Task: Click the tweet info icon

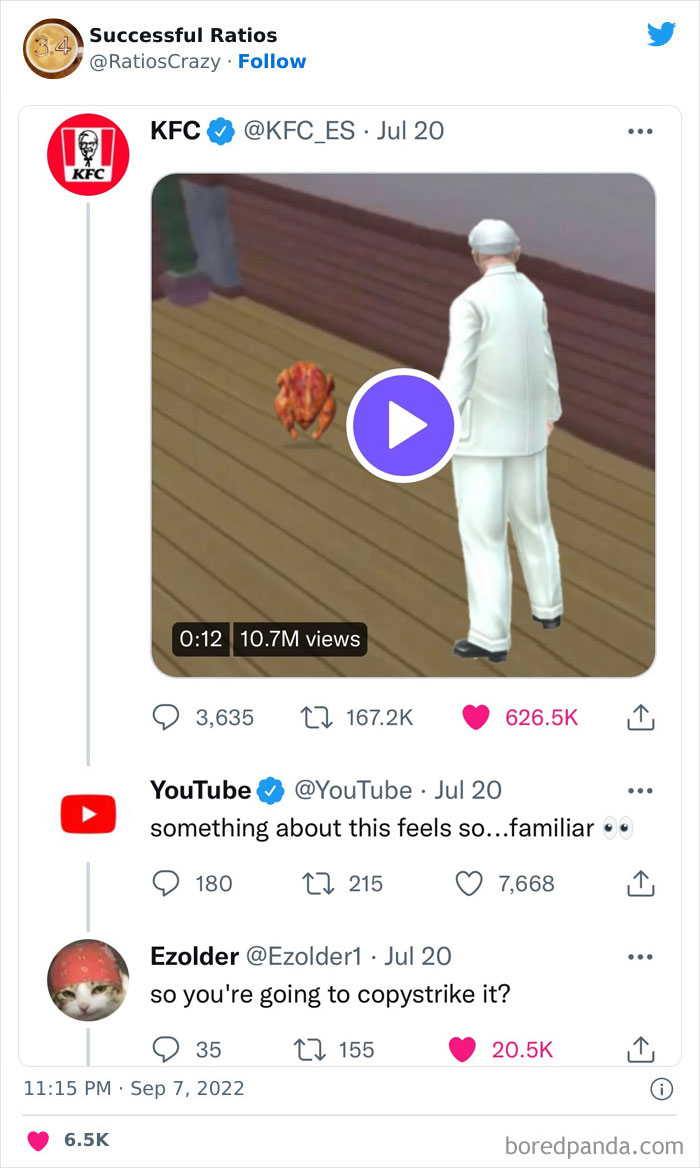Action: point(661,1089)
